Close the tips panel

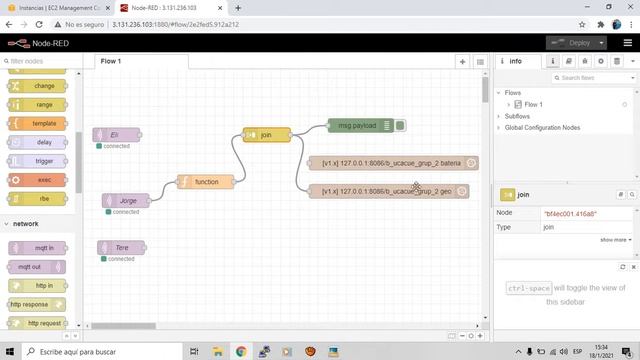coord(633,267)
